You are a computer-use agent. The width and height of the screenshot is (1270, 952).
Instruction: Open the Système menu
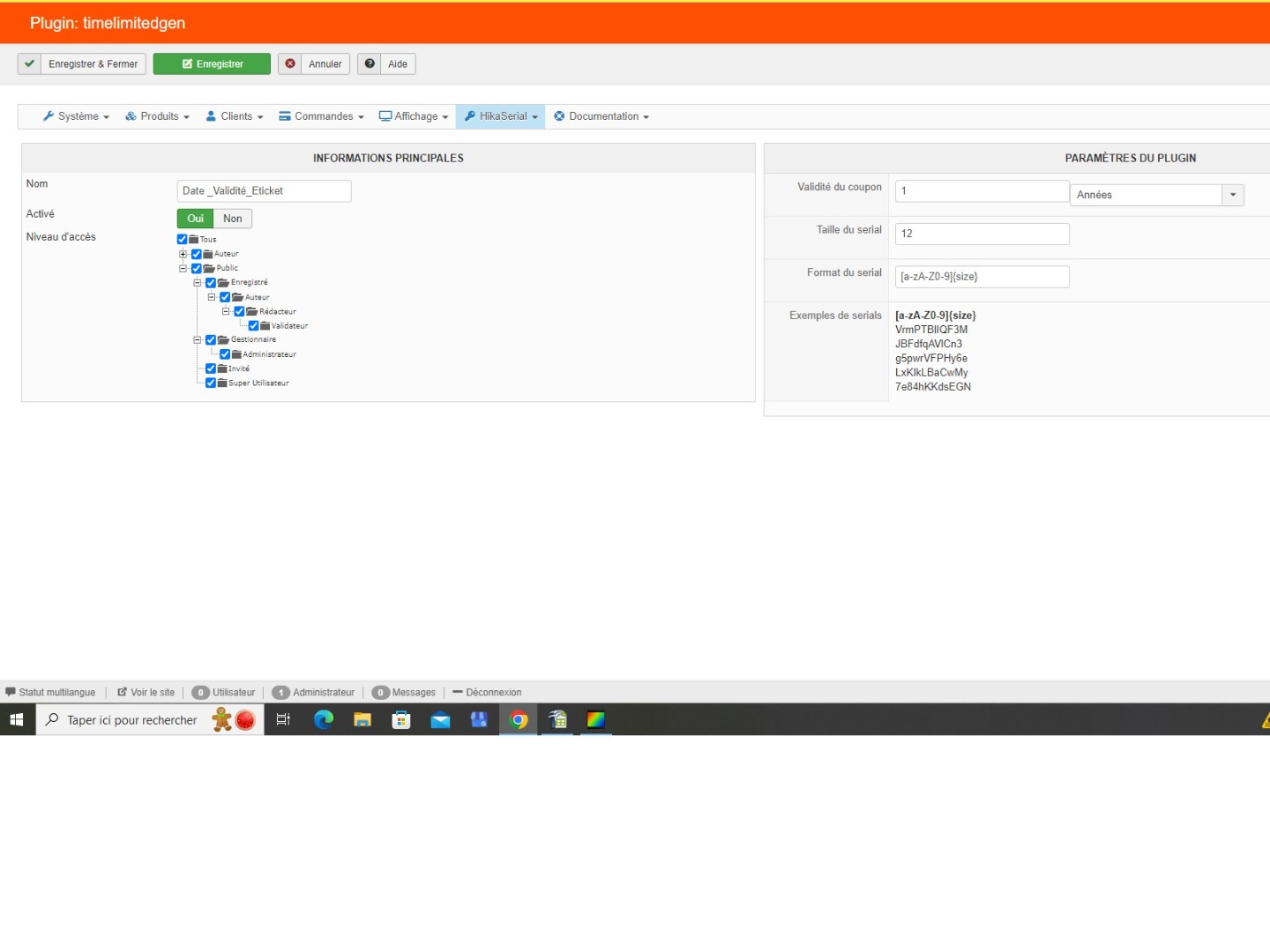coord(77,116)
